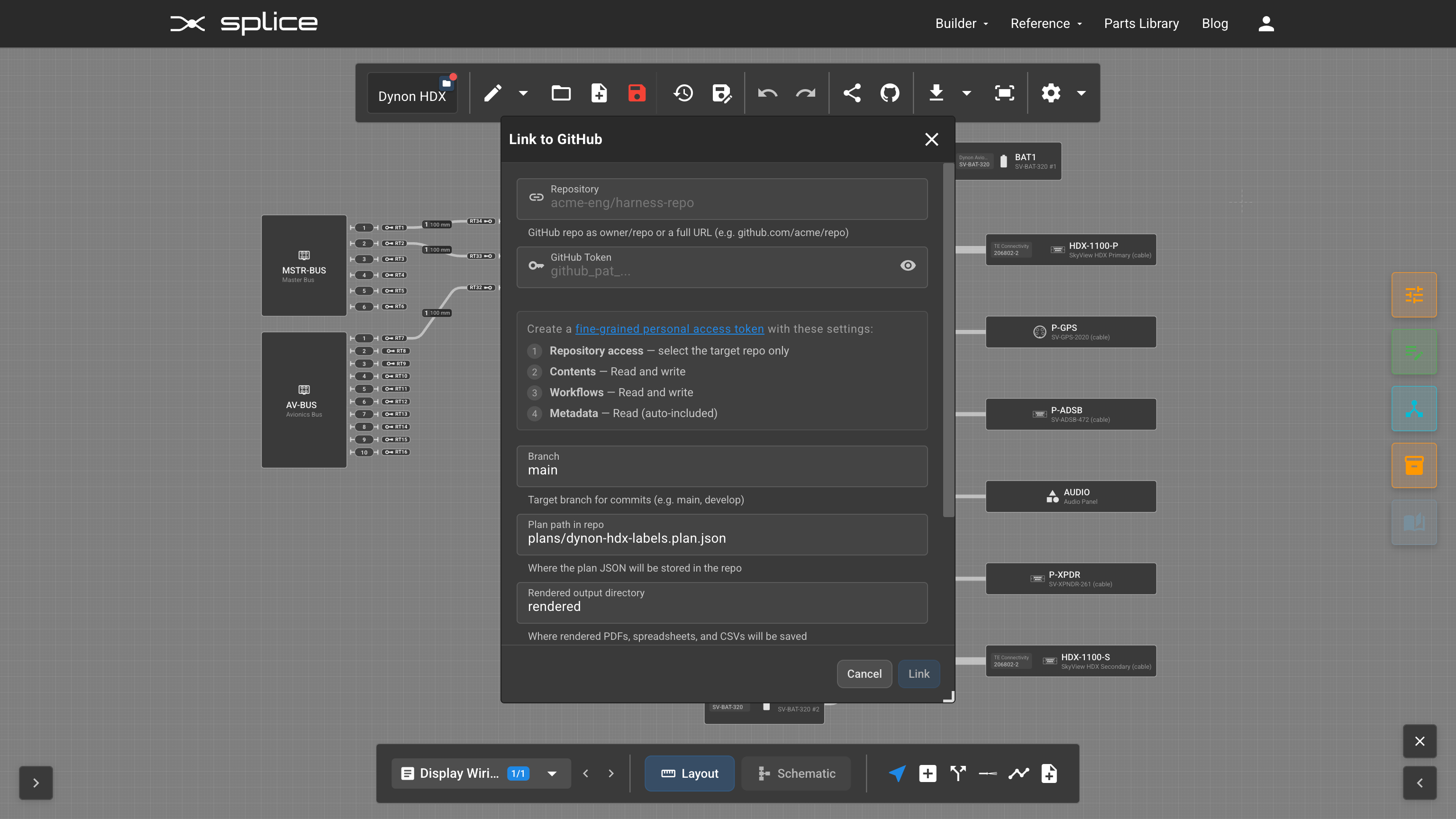The height and width of the screenshot is (819, 1456).
Task: Open the green checklist panel
Action: pyautogui.click(x=1414, y=352)
